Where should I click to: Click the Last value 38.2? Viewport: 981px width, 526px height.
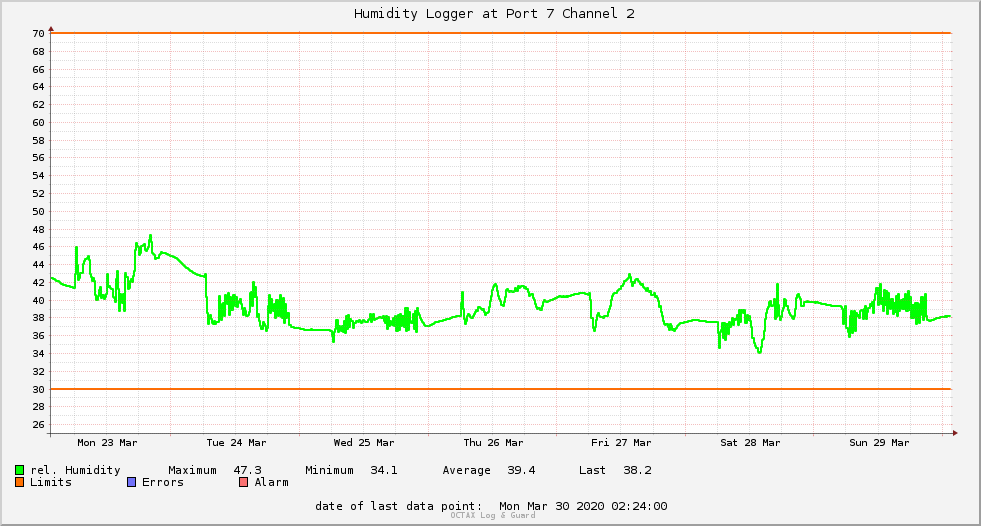coord(637,470)
